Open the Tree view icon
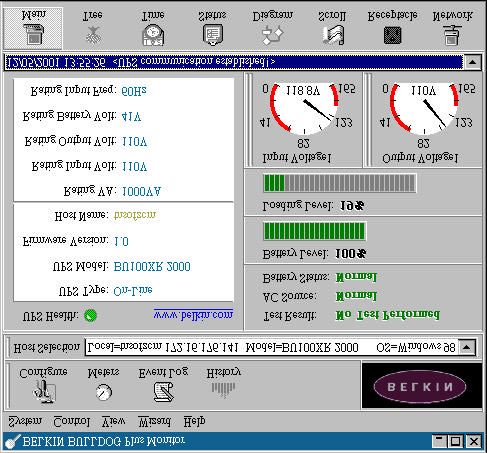This screenshot has width=487, height=453. click(x=93, y=35)
